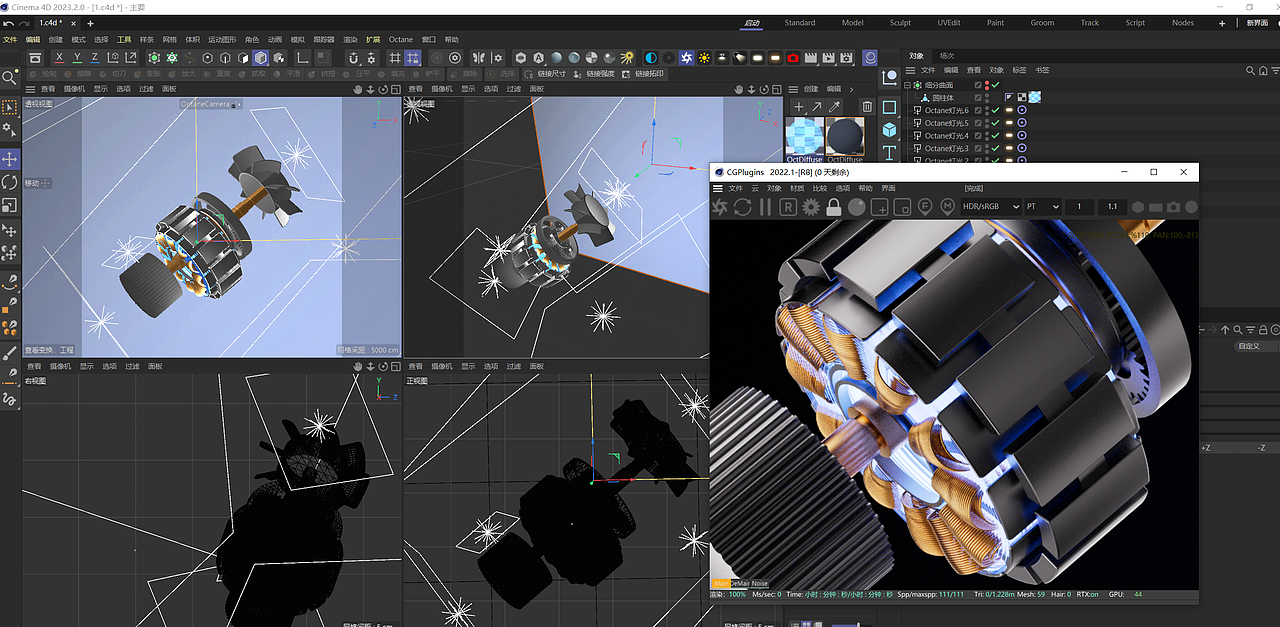Open the search magnifier on left edge
This screenshot has width=1280, height=627.
(x=9, y=77)
